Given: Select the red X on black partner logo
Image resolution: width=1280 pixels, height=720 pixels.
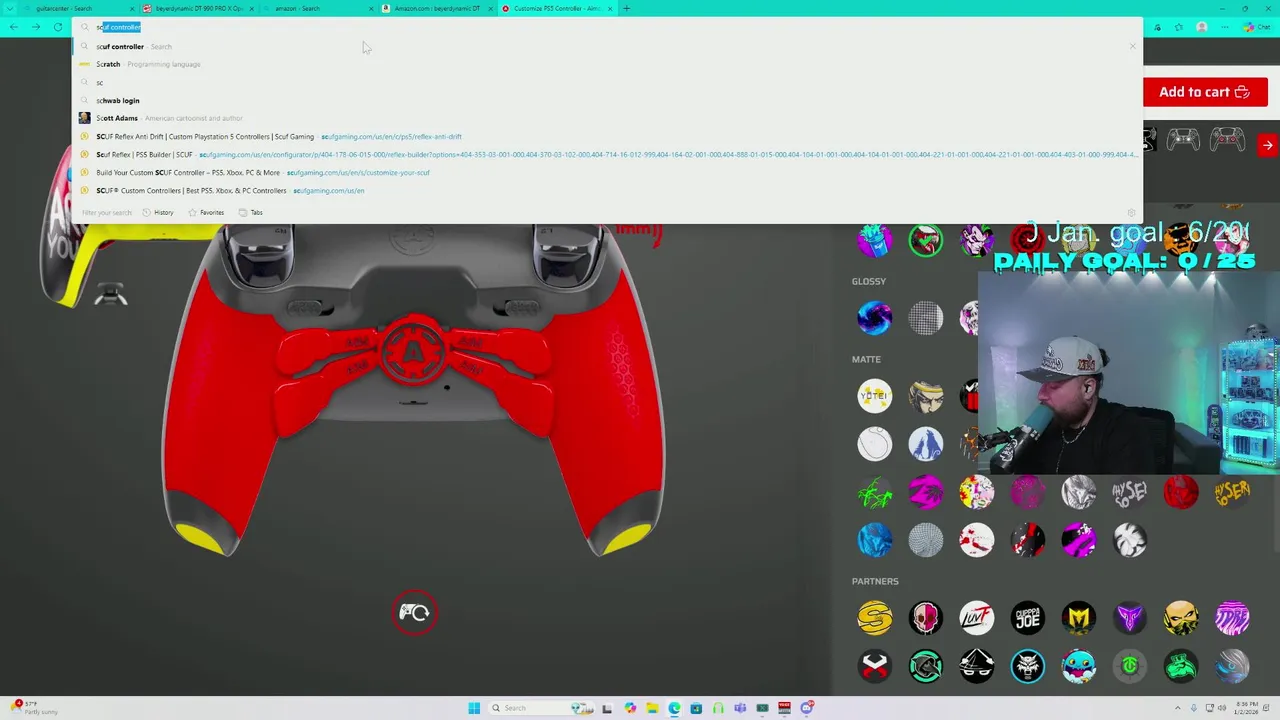Looking at the screenshot, I should (874, 666).
